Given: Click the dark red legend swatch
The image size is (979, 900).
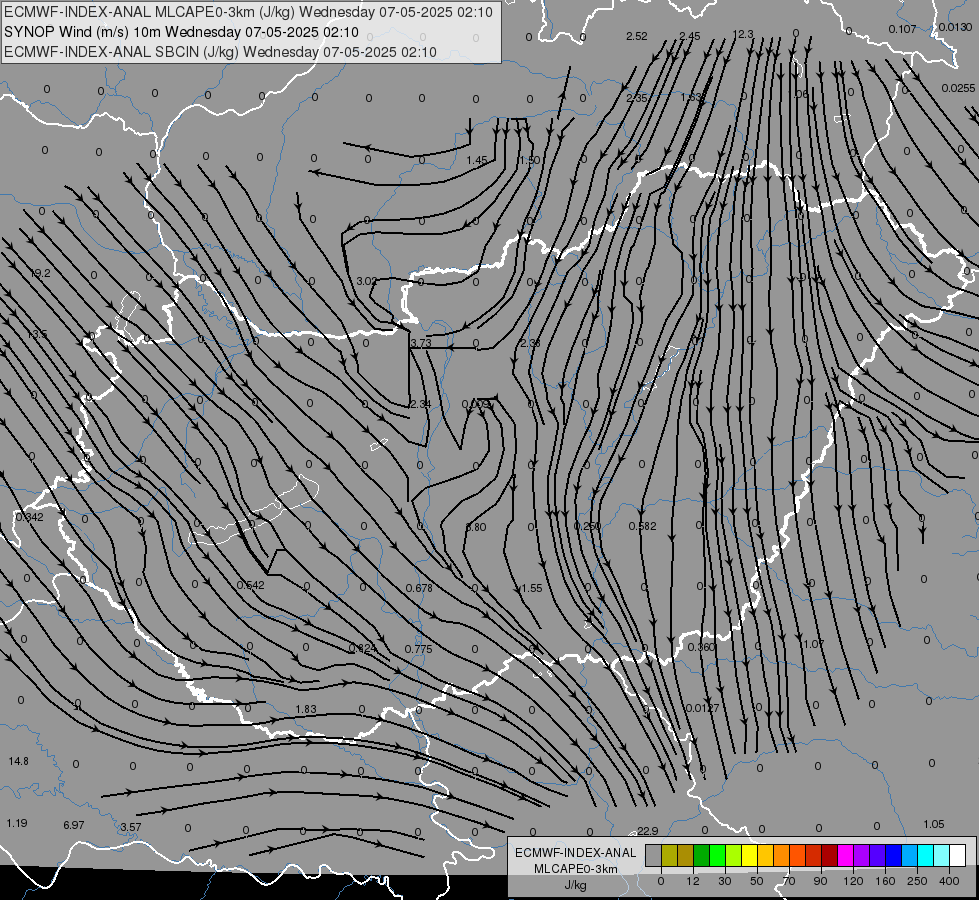Looking at the screenshot, I should (x=830, y=855).
